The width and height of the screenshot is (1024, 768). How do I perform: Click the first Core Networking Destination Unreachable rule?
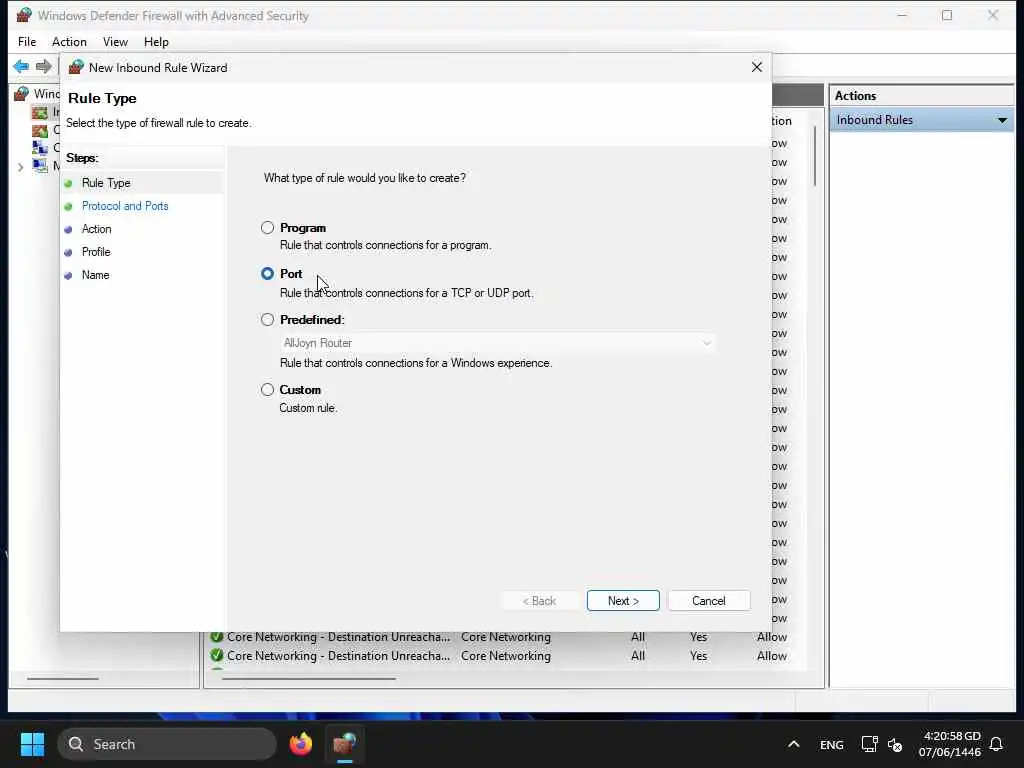338,637
